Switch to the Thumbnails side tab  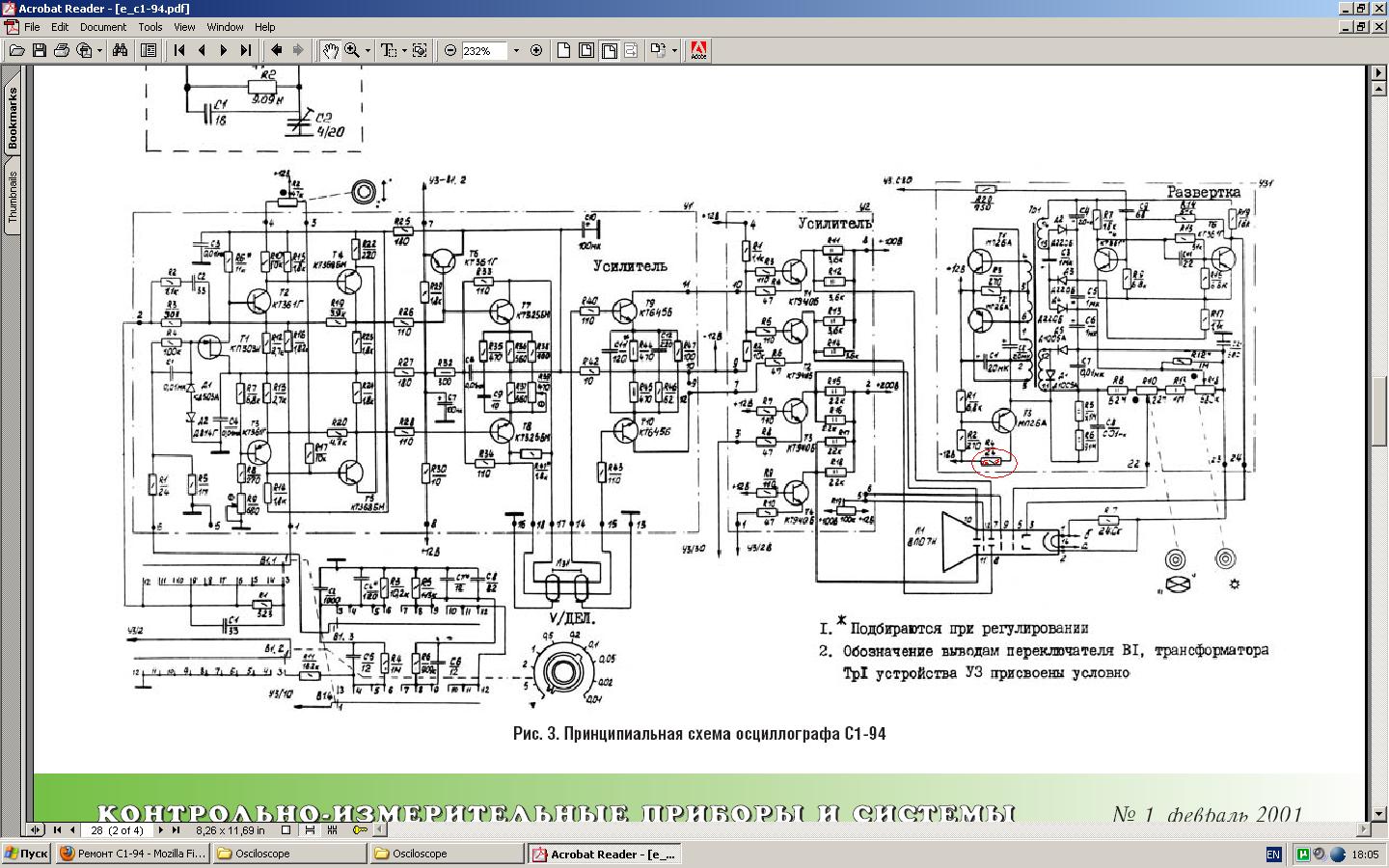click(x=13, y=197)
